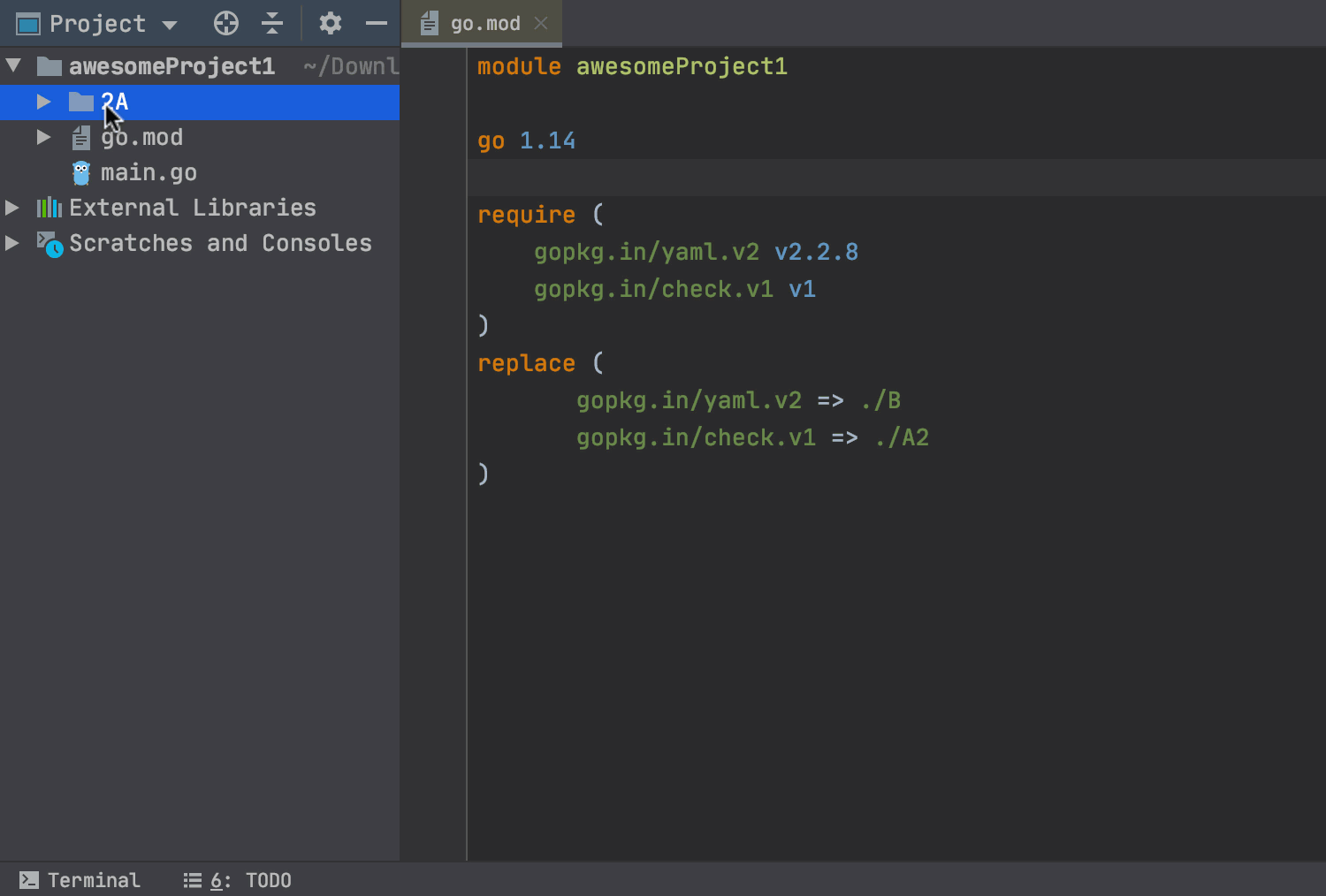Image resolution: width=1326 pixels, height=896 pixels.
Task: Click the '~/Downl' project path label
Action: [x=351, y=66]
